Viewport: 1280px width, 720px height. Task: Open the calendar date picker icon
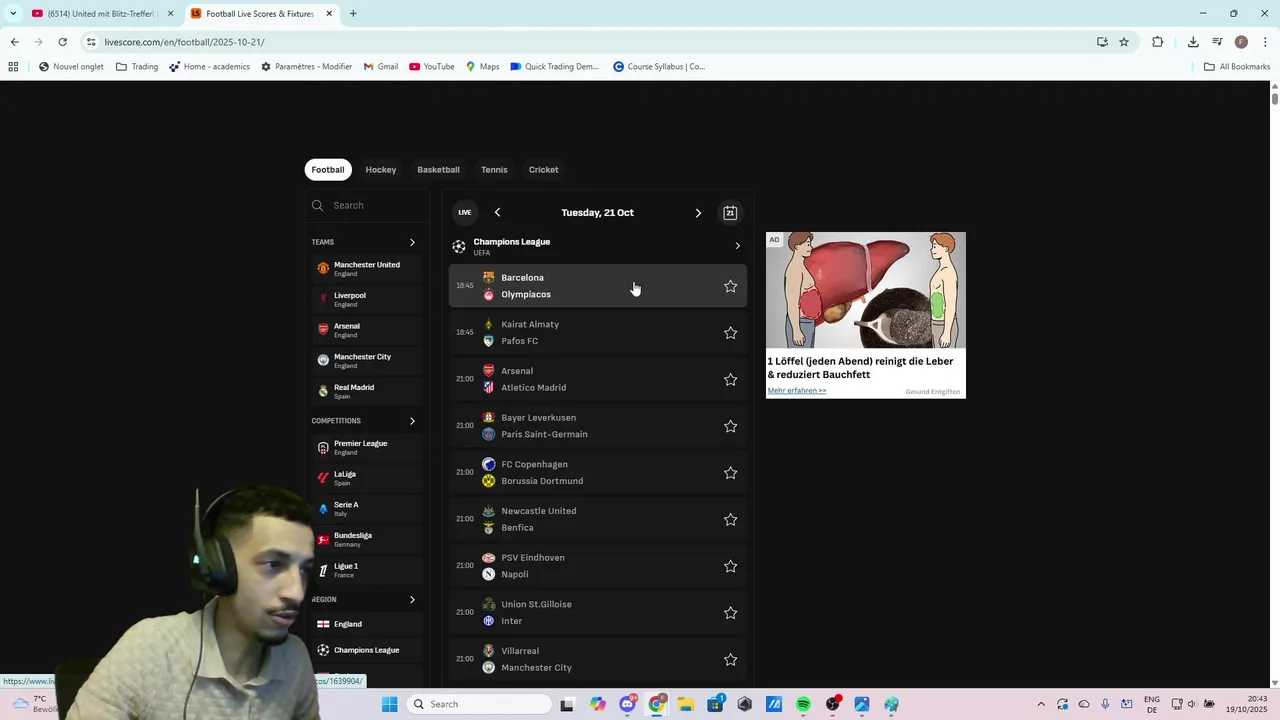click(730, 212)
